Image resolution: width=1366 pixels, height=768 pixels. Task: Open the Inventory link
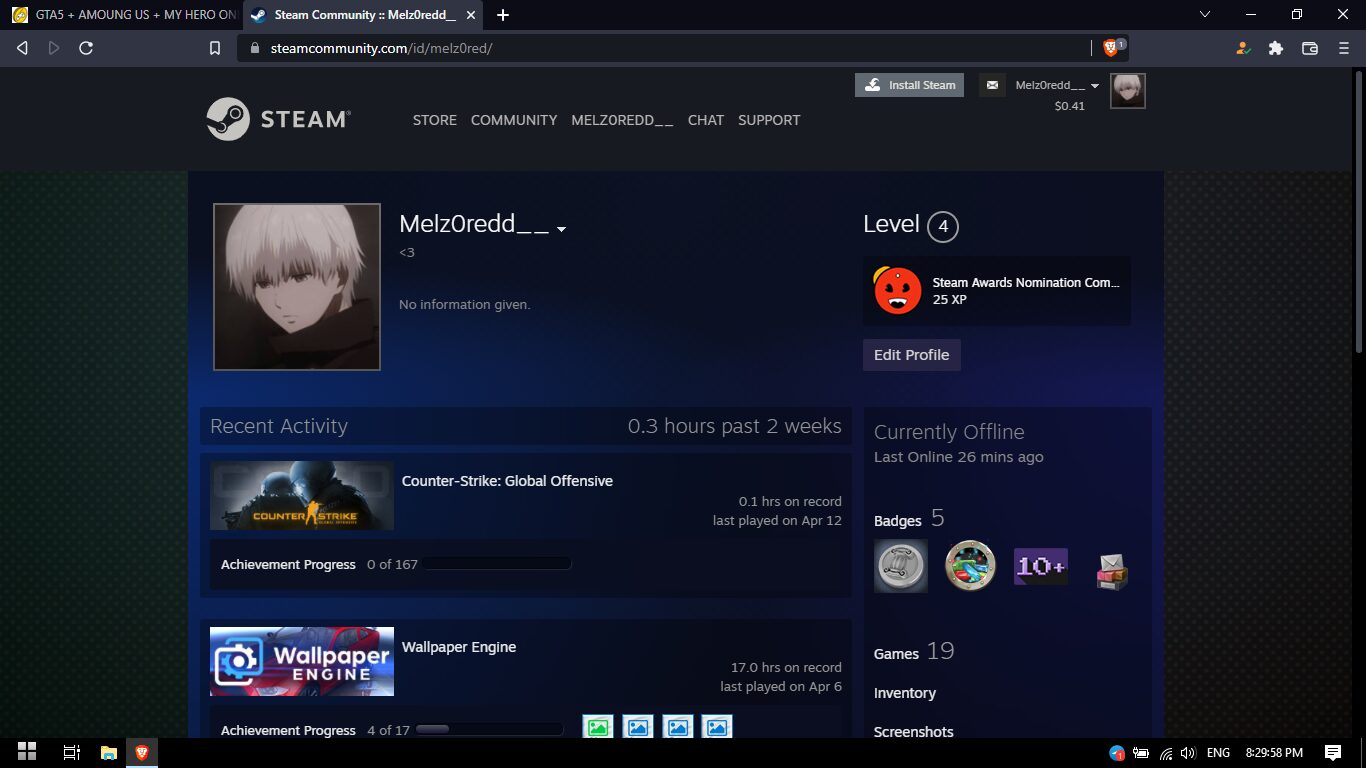click(905, 693)
